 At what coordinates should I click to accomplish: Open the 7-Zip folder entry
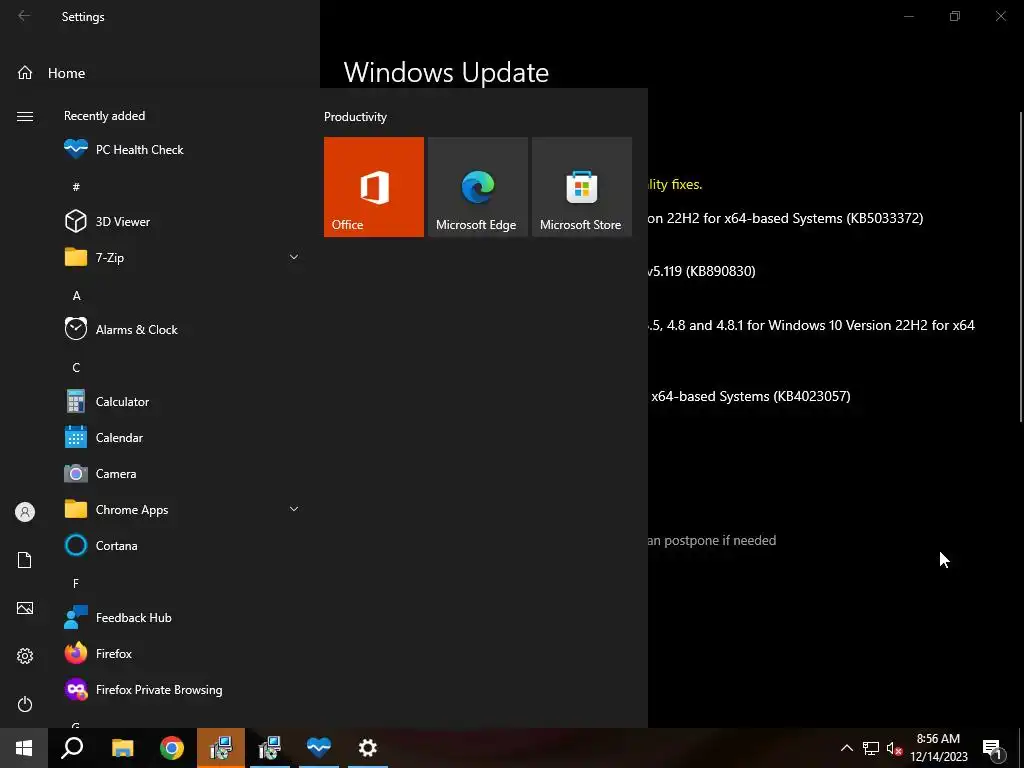[182, 257]
